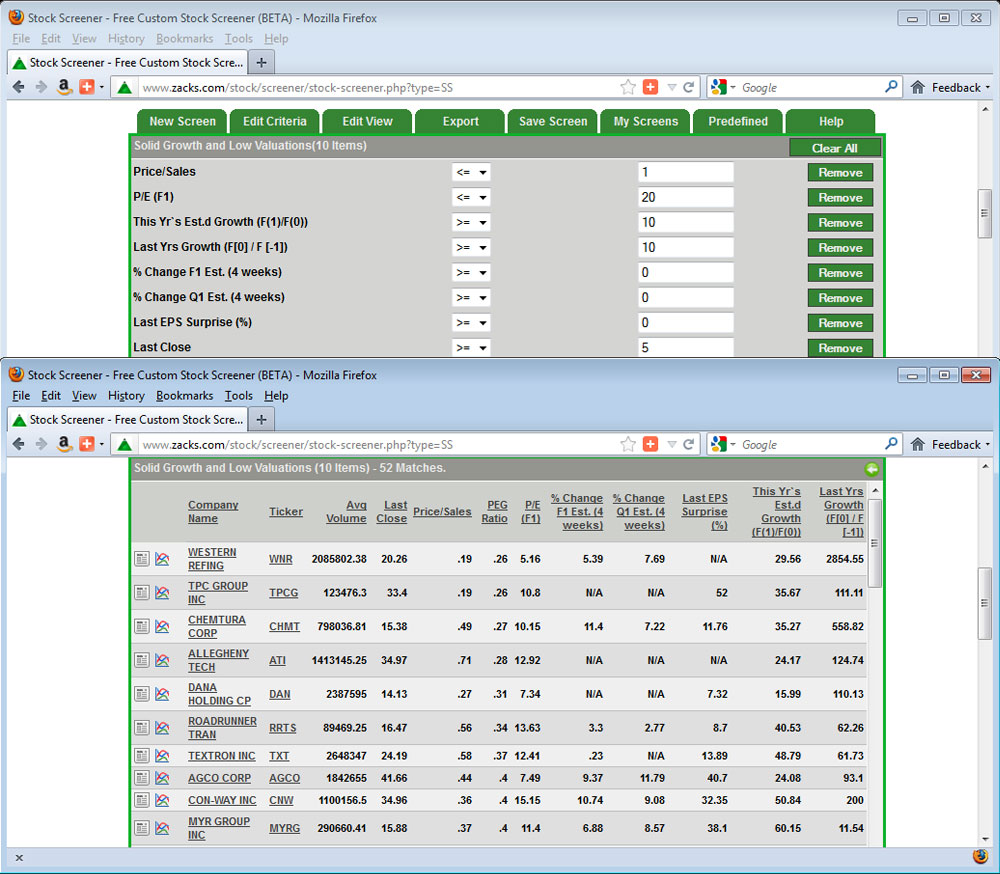
Task: Open the P/E (F1) operator dropdown
Action: coord(471,197)
